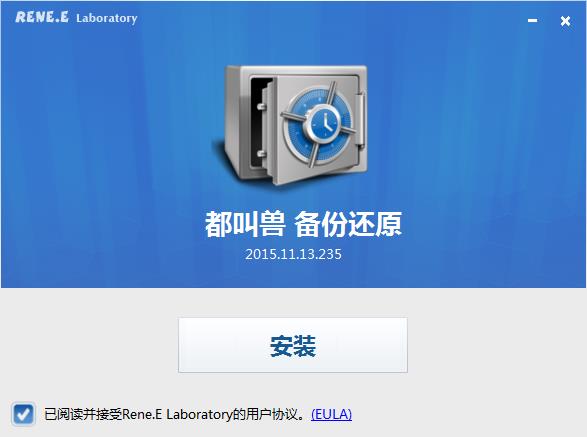
Task: Click the version number 2015.11.13.235
Action: (x=293, y=254)
